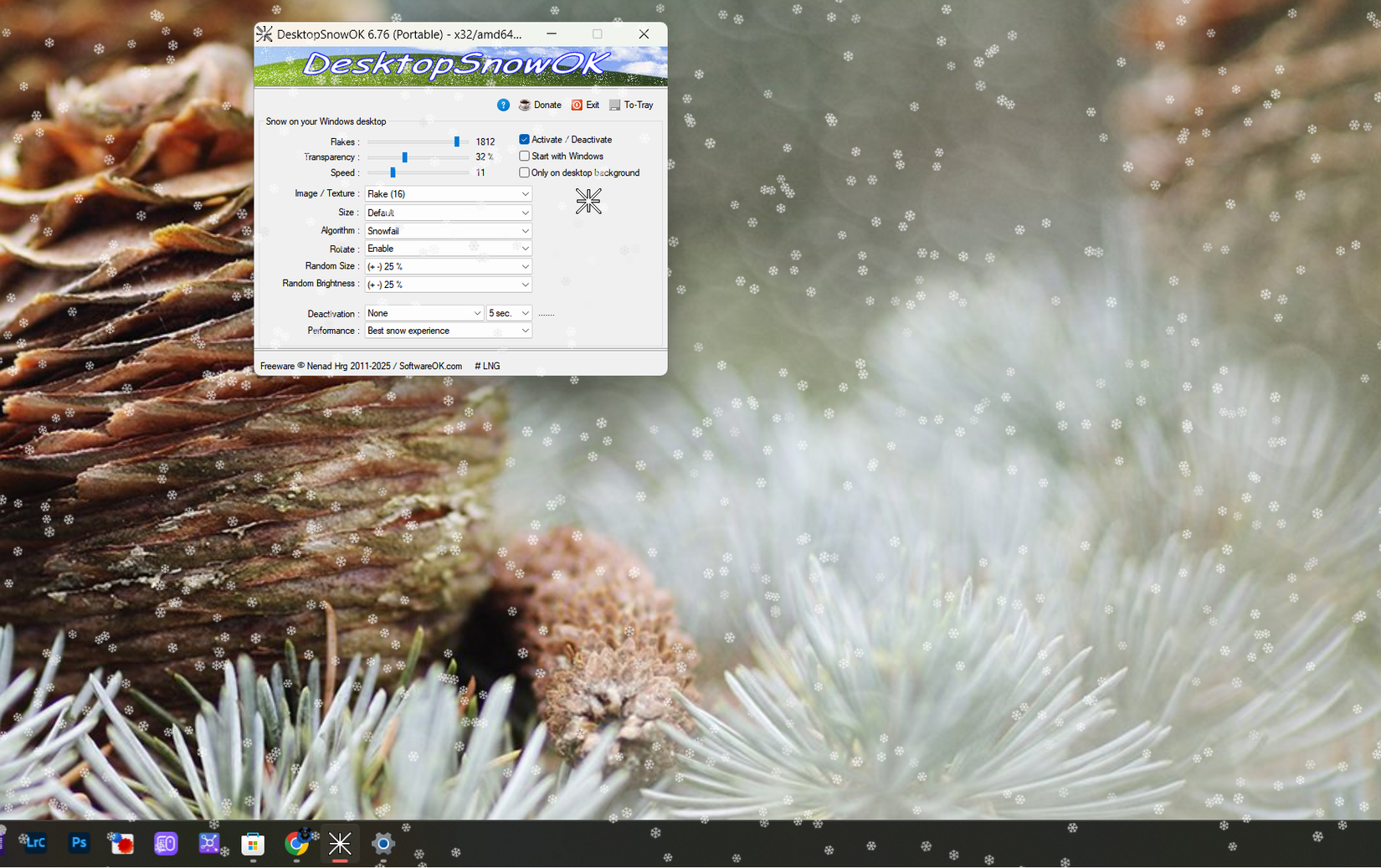Click the blue help question mark icon
1381x868 pixels.
pos(503,105)
